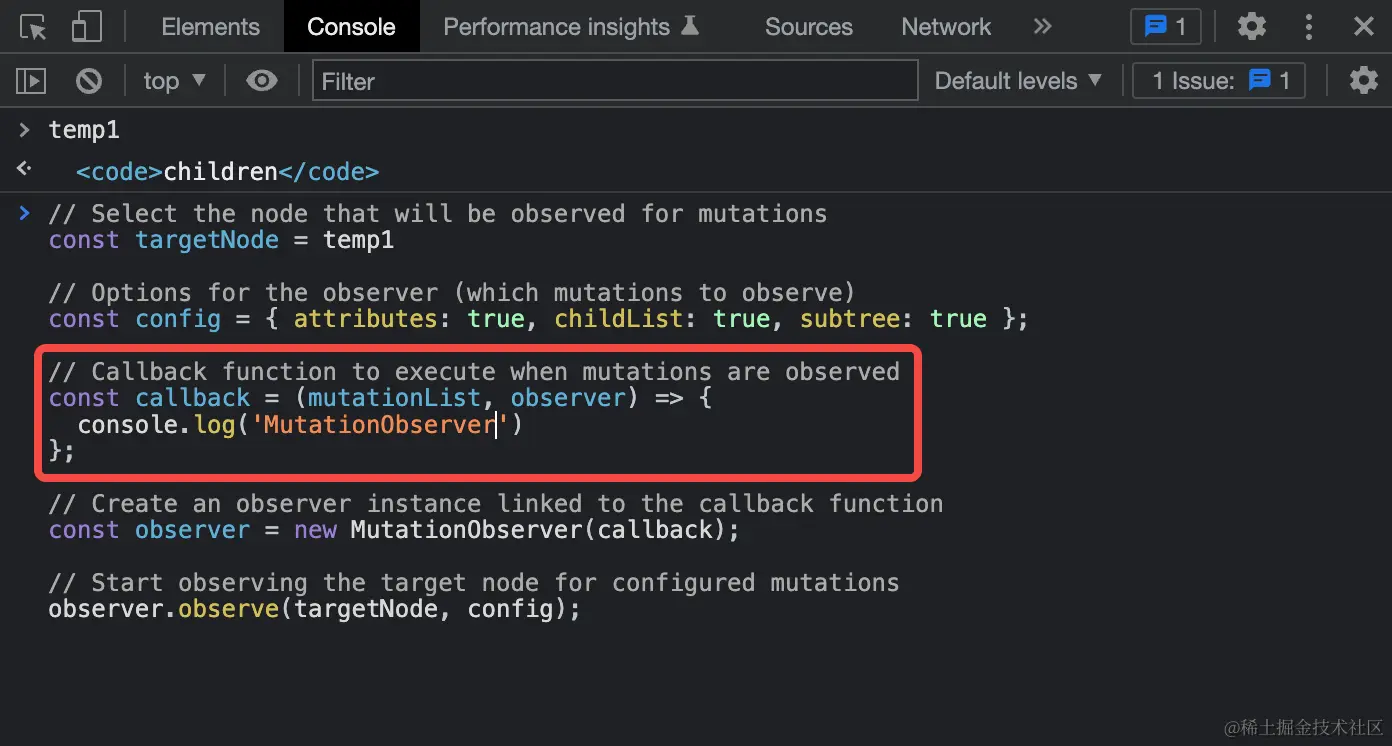The height and width of the screenshot is (746, 1392).
Task: Close the DevTools panel
Action: [x=1363, y=27]
